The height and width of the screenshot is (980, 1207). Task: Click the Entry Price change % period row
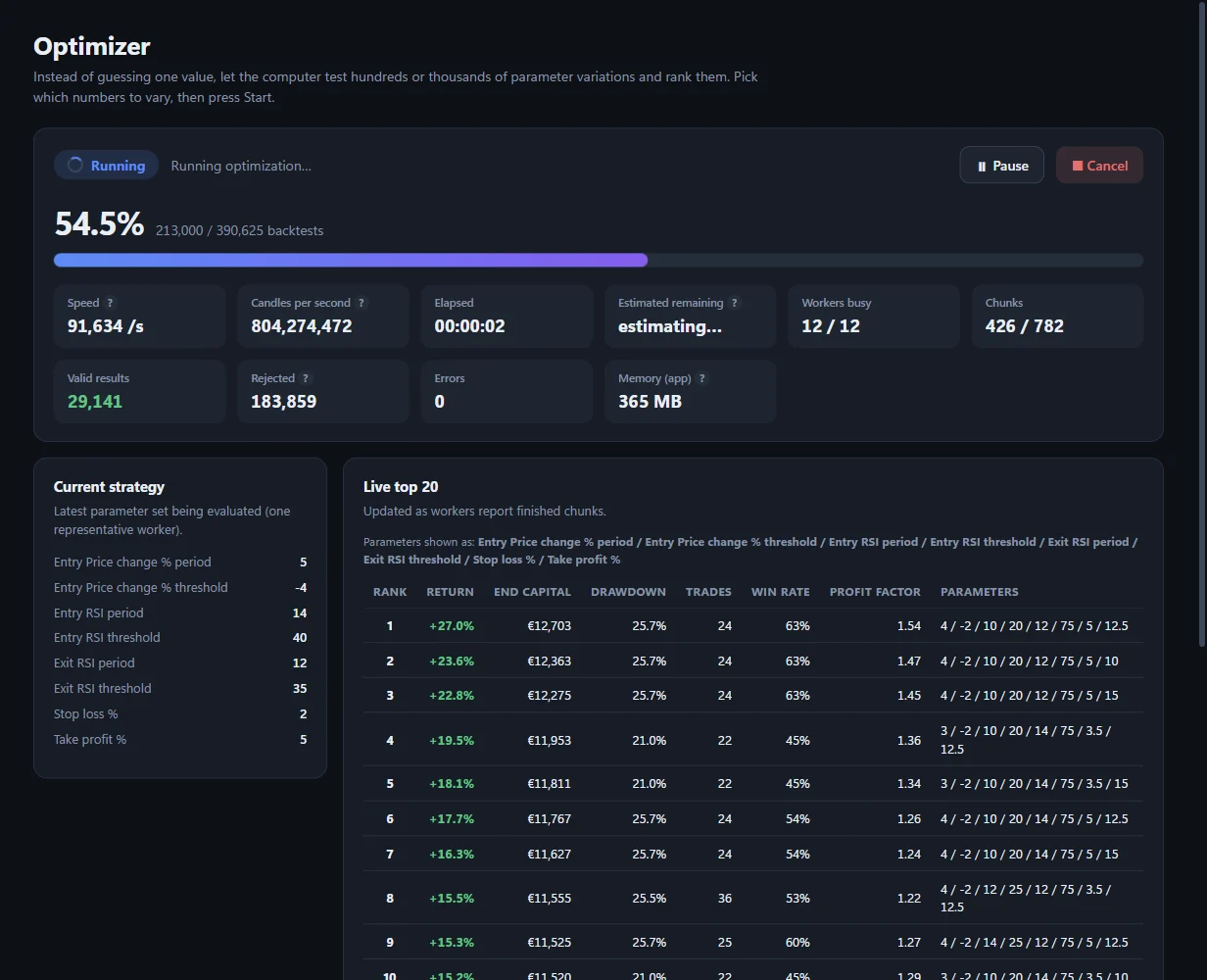point(180,562)
